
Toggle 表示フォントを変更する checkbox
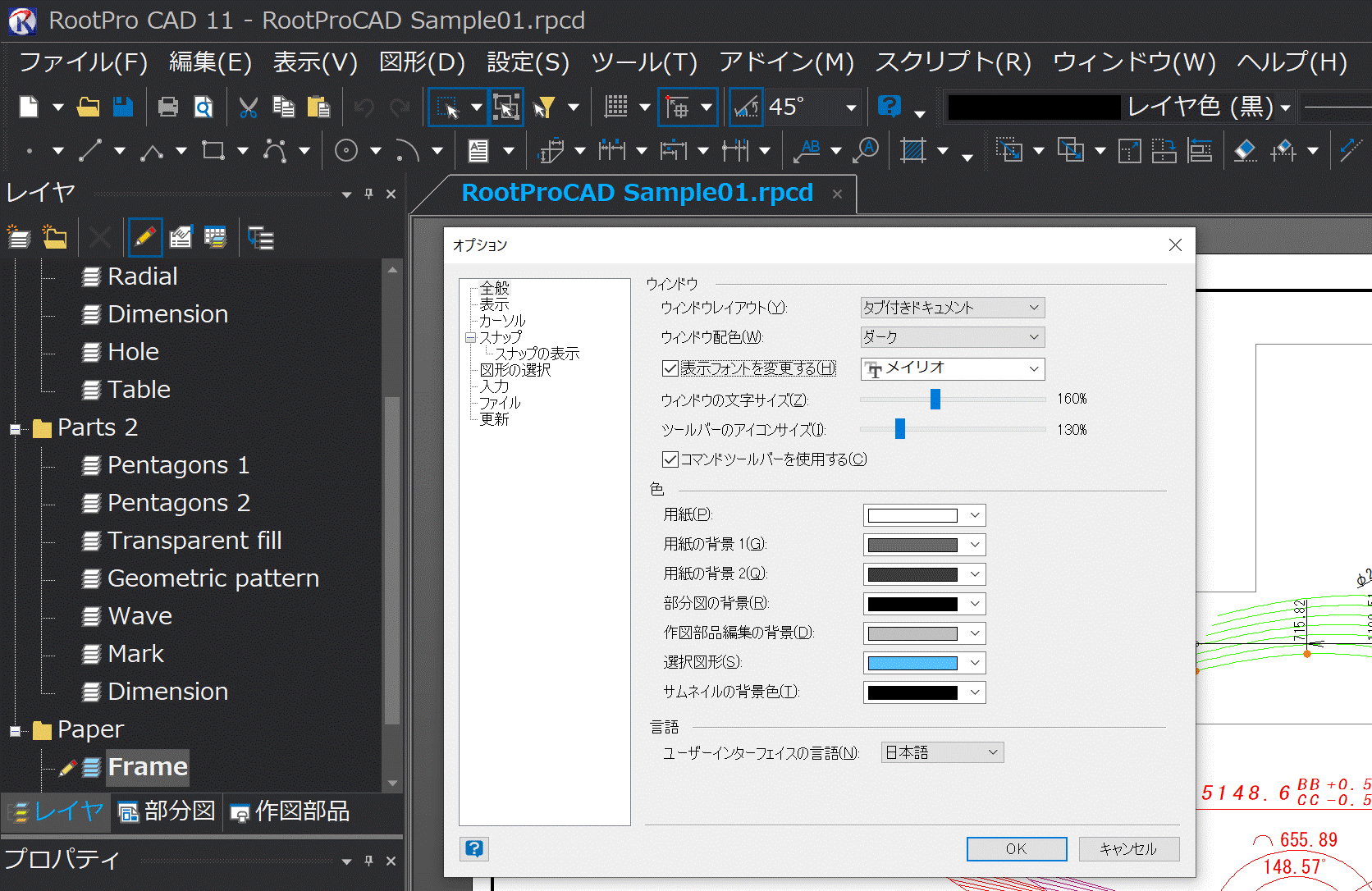(670, 368)
